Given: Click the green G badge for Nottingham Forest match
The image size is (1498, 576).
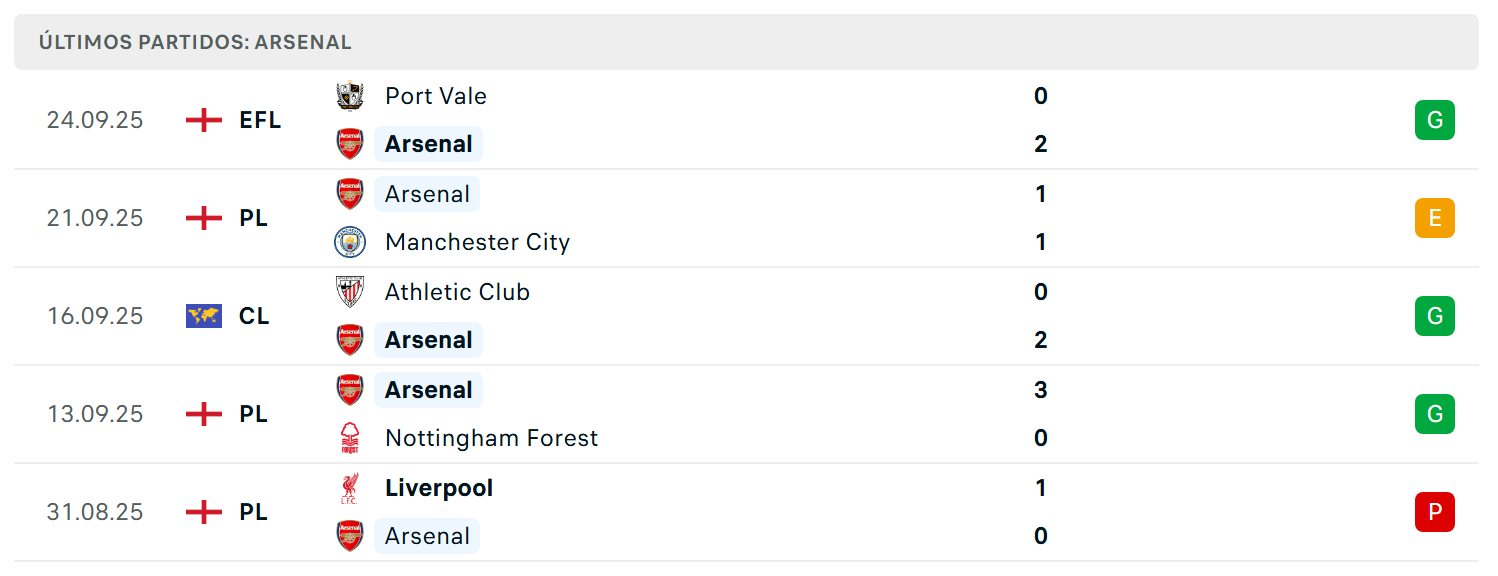Looking at the screenshot, I should (1435, 414).
